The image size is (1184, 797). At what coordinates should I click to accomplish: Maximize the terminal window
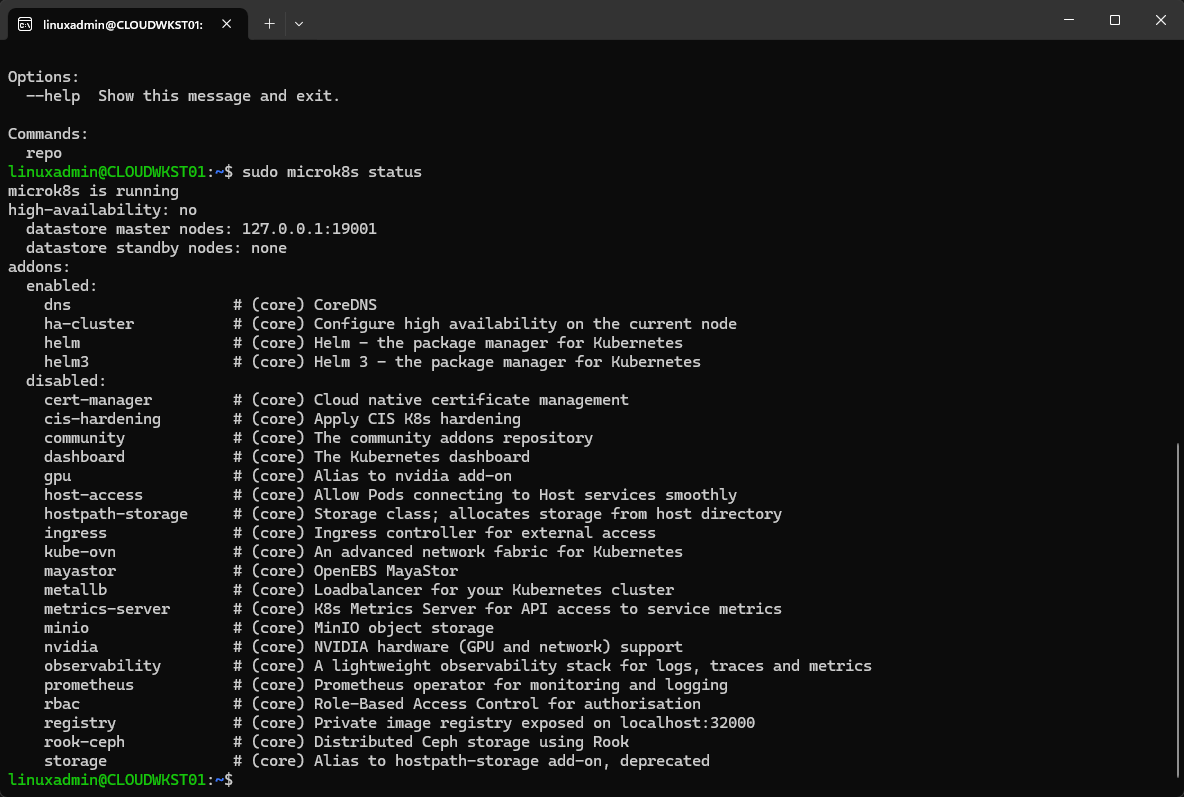coord(1115,20)
